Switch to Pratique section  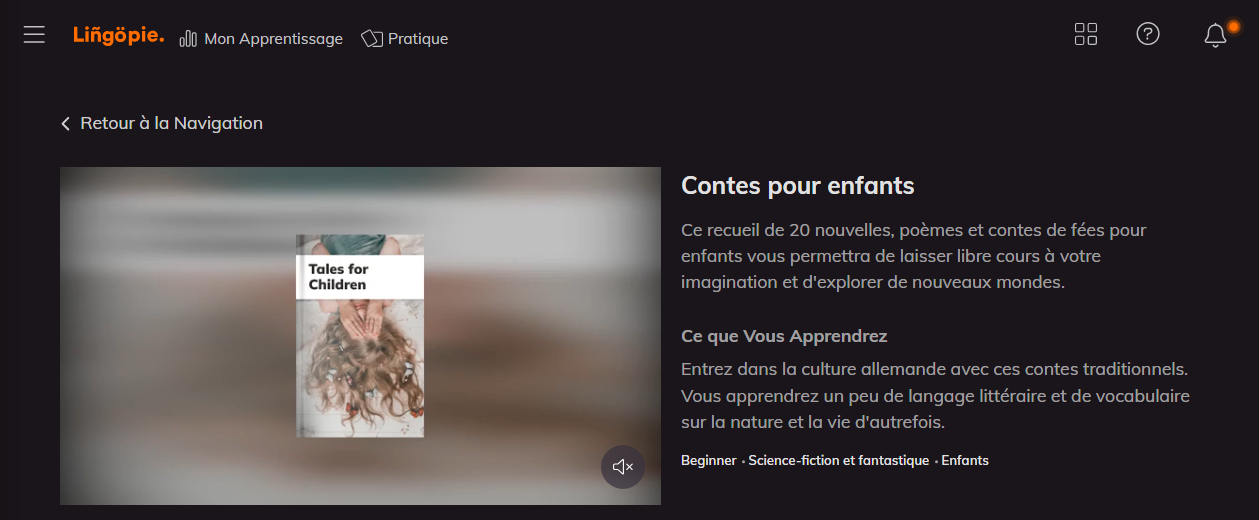tap(418, 39)
